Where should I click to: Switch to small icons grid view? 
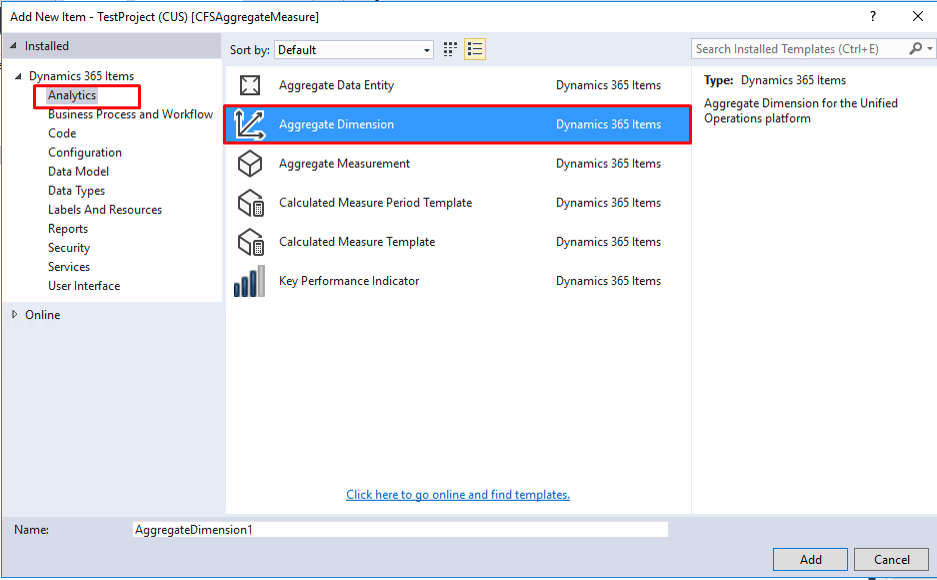(x=450, y=49)
